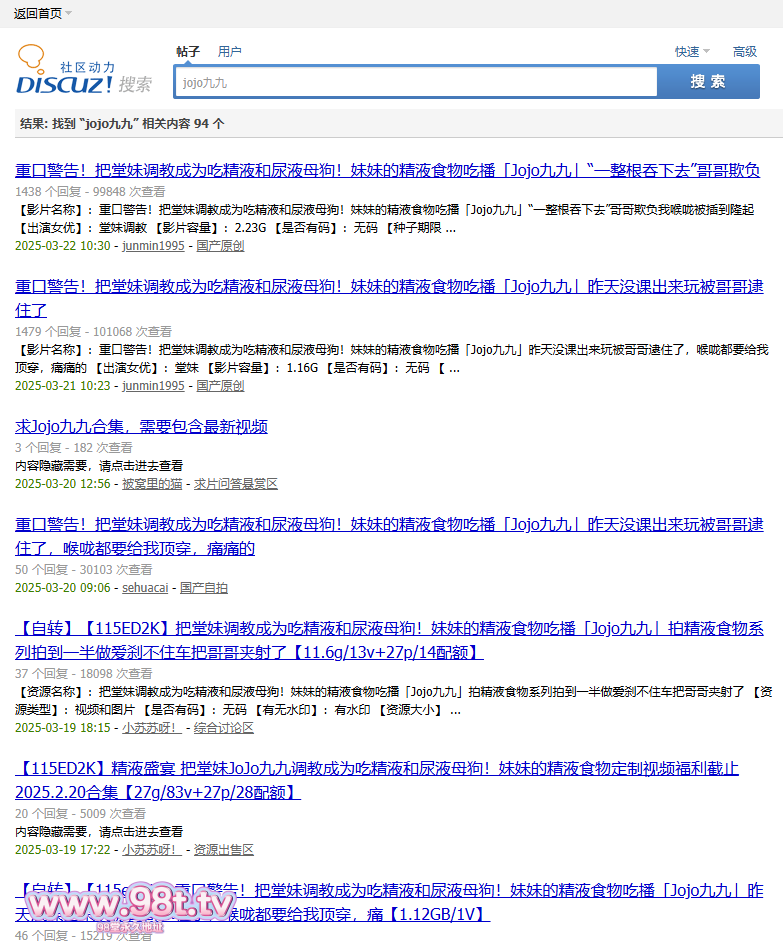Switch to the 帖子 search tab
The height and width of the screenshot is (942, 783).
pyautogui.click(x=188, y=52)
